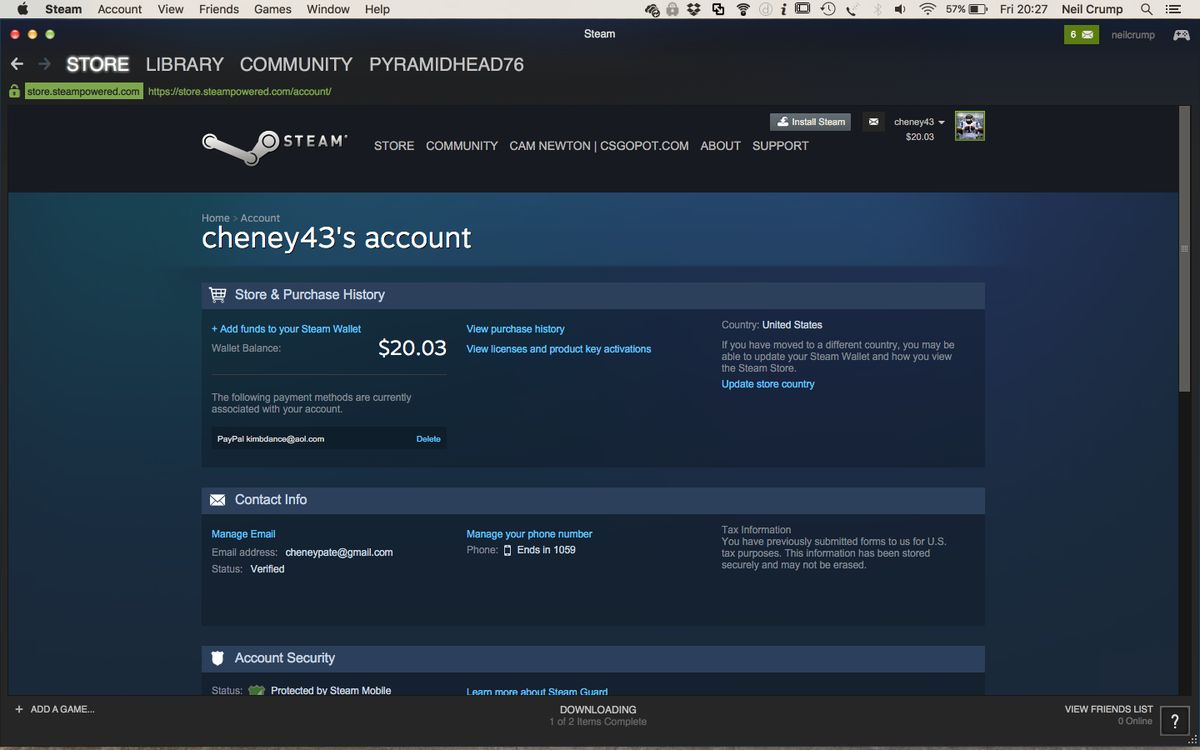Delete the PayPal payment method
Screen dimensions: 1200x750
click(x=428, y=439)
